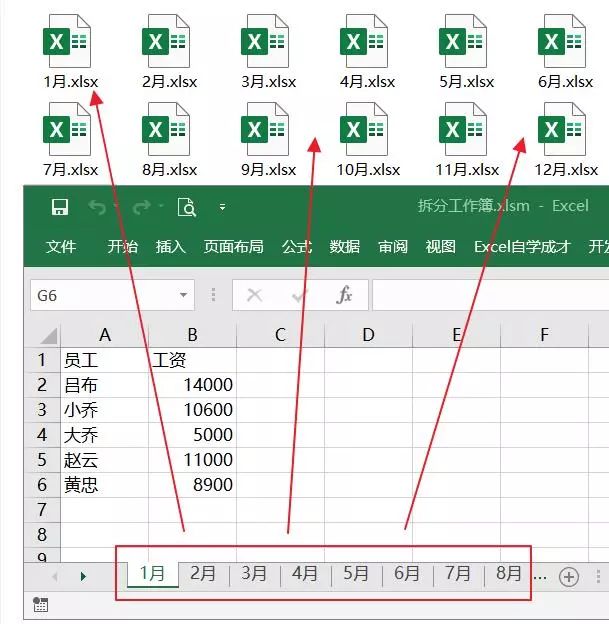Switch to the 插入 ribbon tab

pyautogui.click(x=170, y=247)
